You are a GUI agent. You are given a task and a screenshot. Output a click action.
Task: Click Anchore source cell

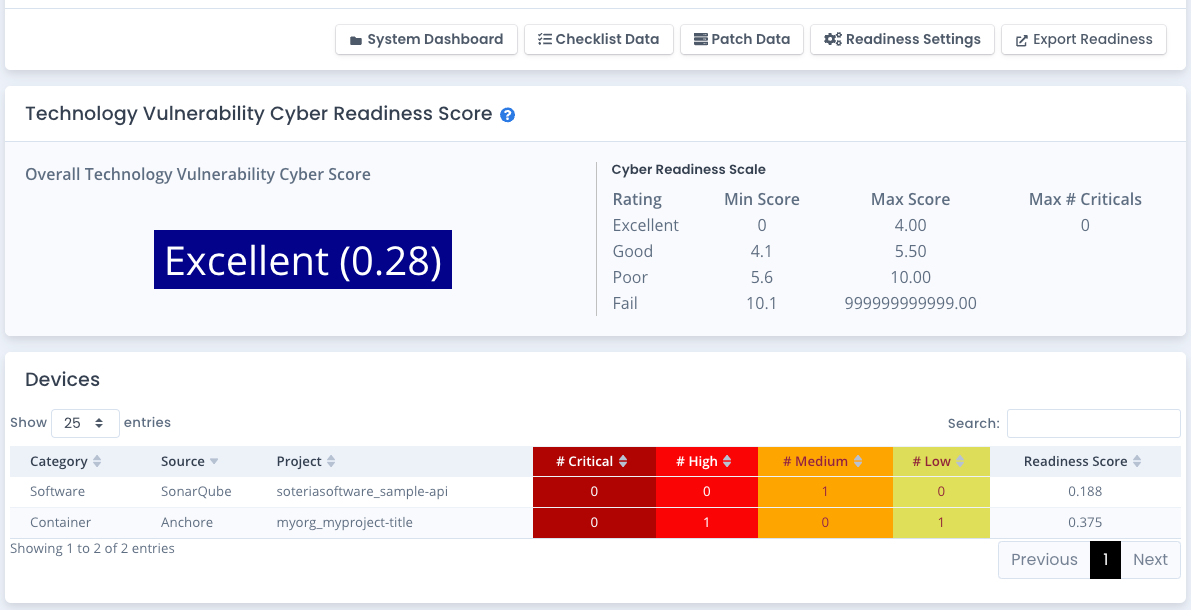click(x=187, y=523)
